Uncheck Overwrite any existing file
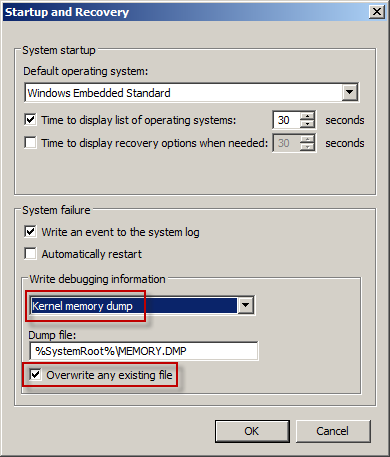 click(35, 375)
